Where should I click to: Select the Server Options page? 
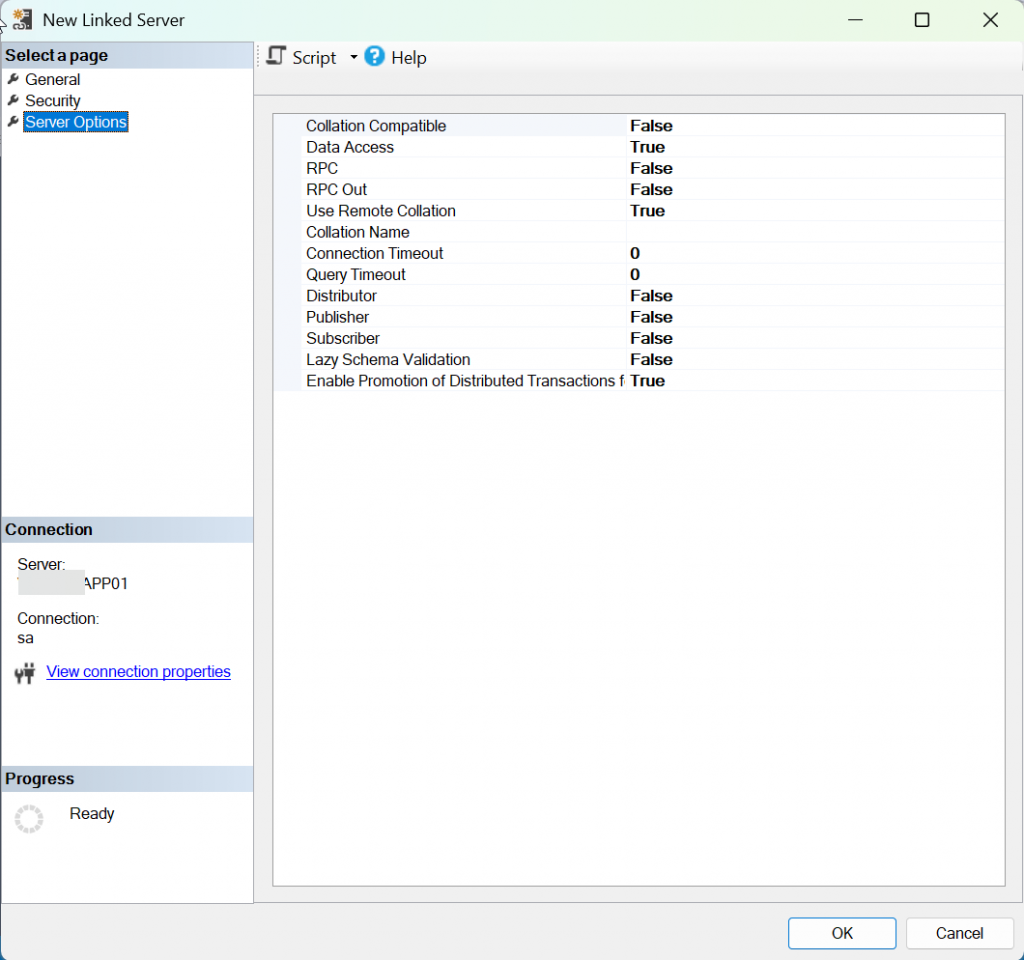click(76, 122)
